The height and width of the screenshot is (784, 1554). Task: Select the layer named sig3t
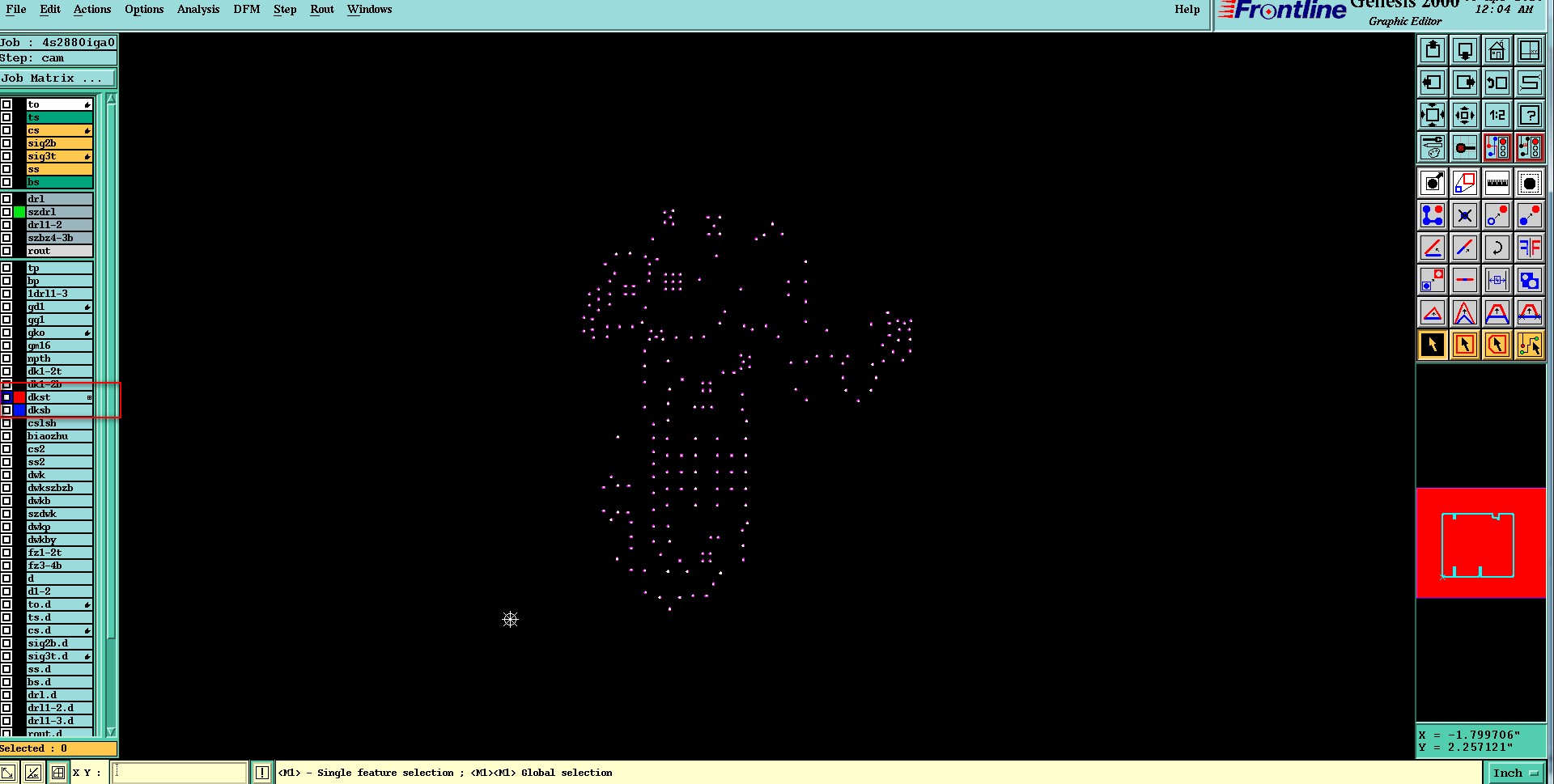[x=59, y=156]
